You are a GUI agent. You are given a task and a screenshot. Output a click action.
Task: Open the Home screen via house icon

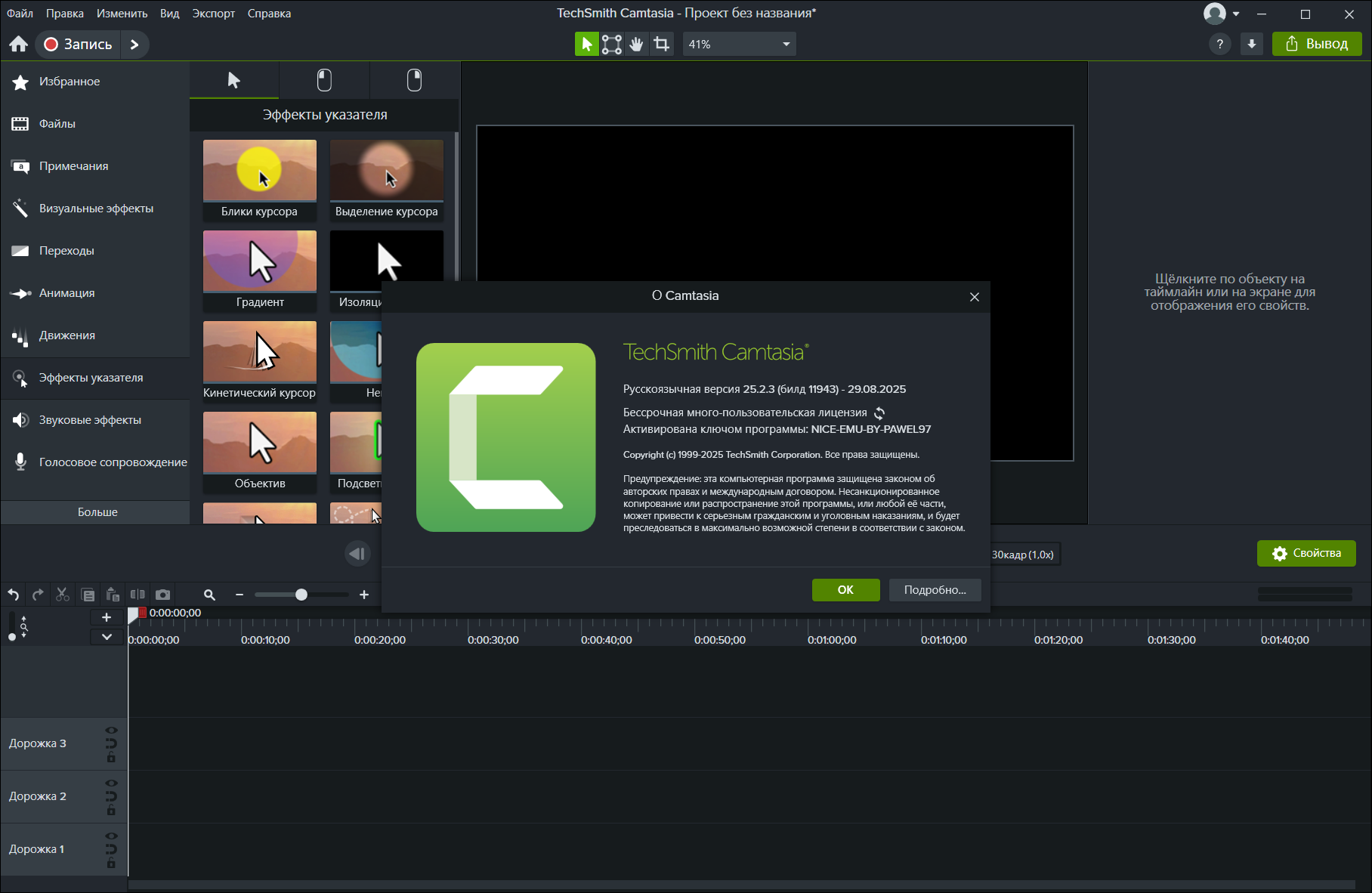tap(19, 45)
